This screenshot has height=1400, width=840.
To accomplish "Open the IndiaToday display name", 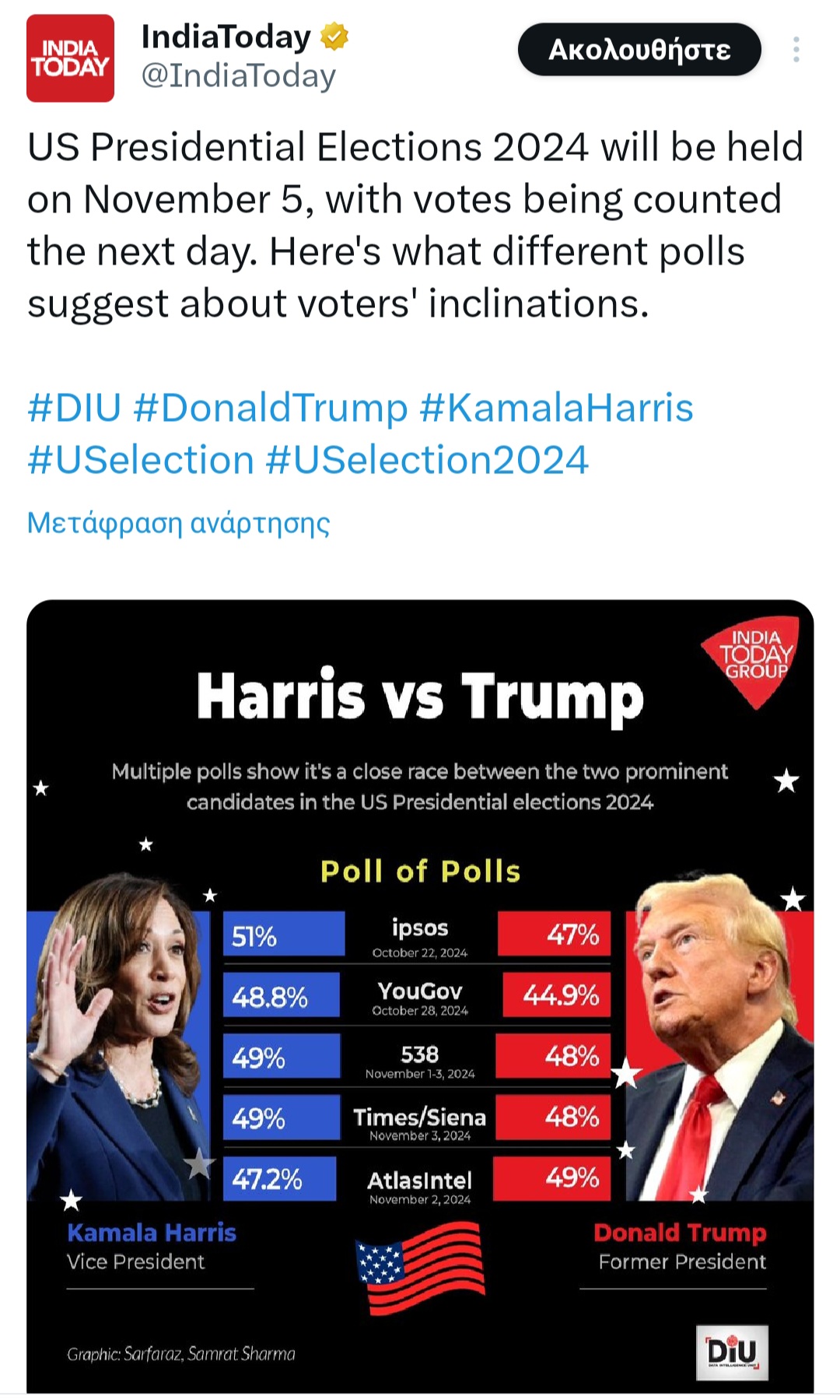I will click(x=226, y=37).
